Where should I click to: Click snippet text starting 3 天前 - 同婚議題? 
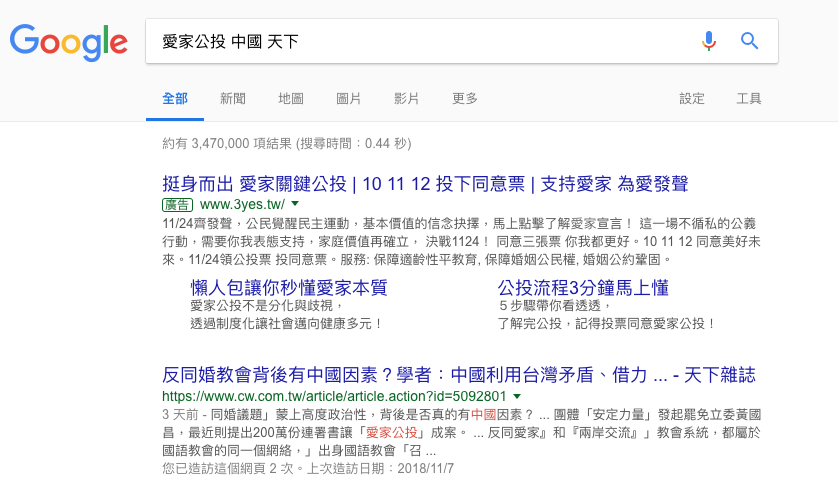pos(461,433)
